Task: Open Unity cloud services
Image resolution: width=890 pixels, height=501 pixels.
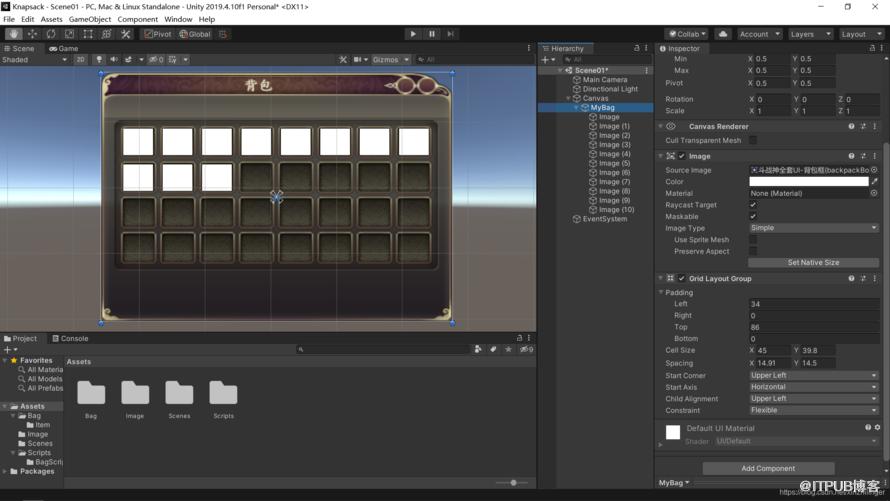Action: point(723,34)
